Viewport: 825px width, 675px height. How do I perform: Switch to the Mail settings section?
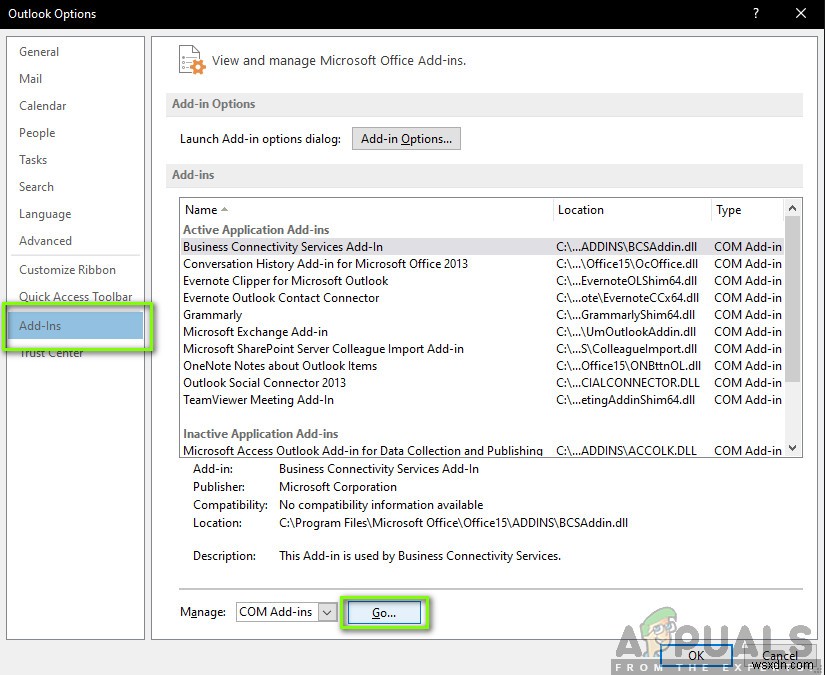coord(31,78)
